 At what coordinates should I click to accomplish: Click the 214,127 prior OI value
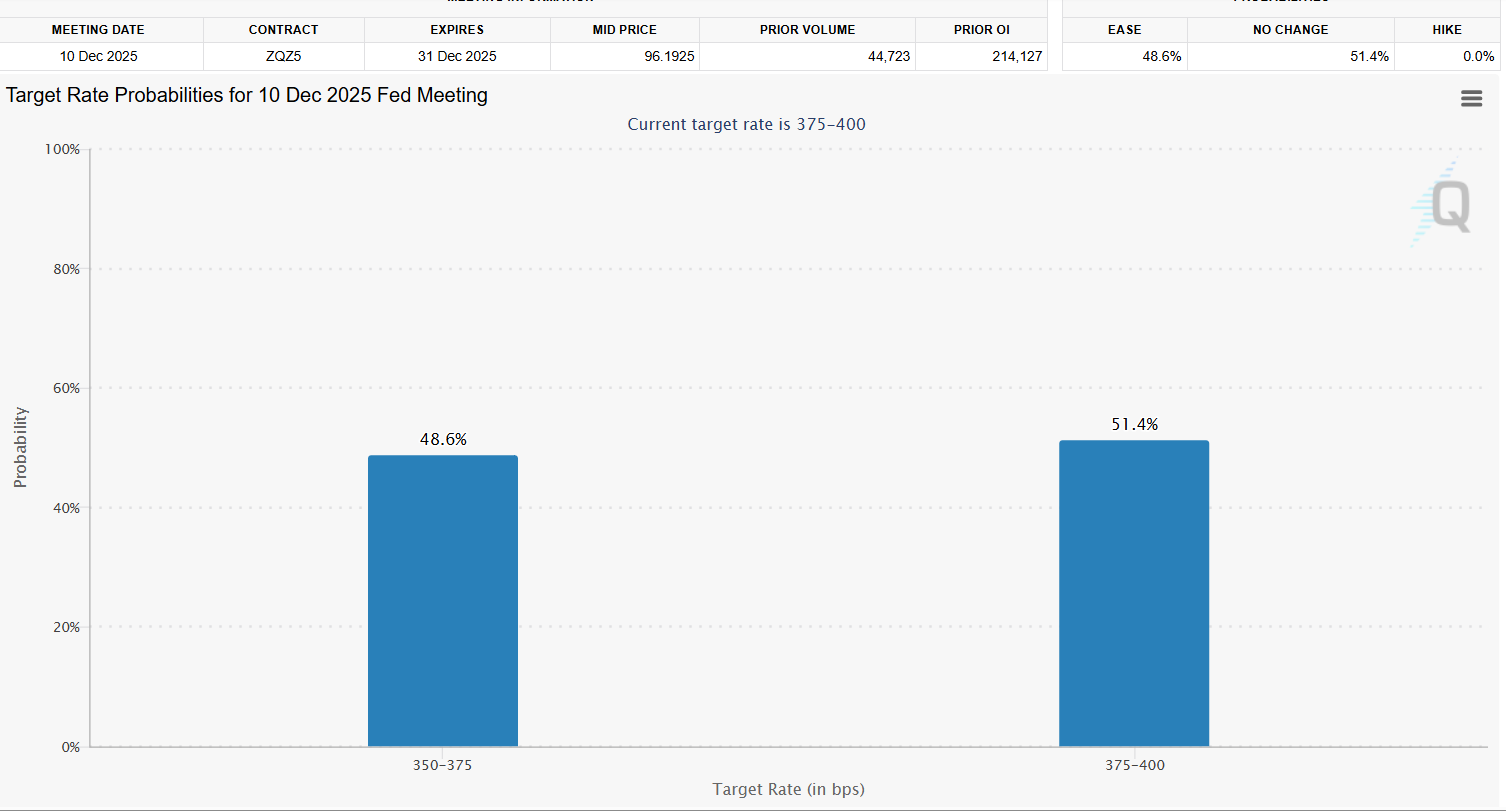point(1018,57)
